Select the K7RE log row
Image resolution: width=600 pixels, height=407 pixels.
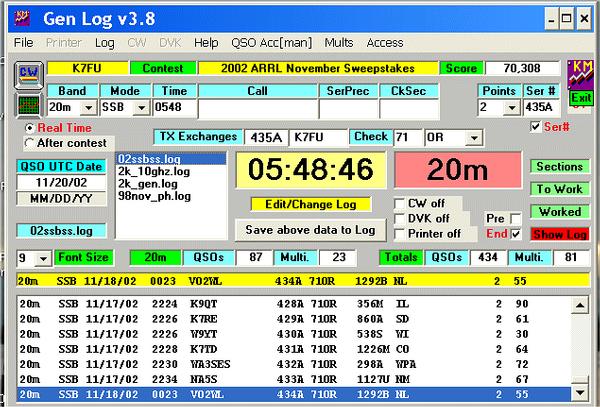294,319
